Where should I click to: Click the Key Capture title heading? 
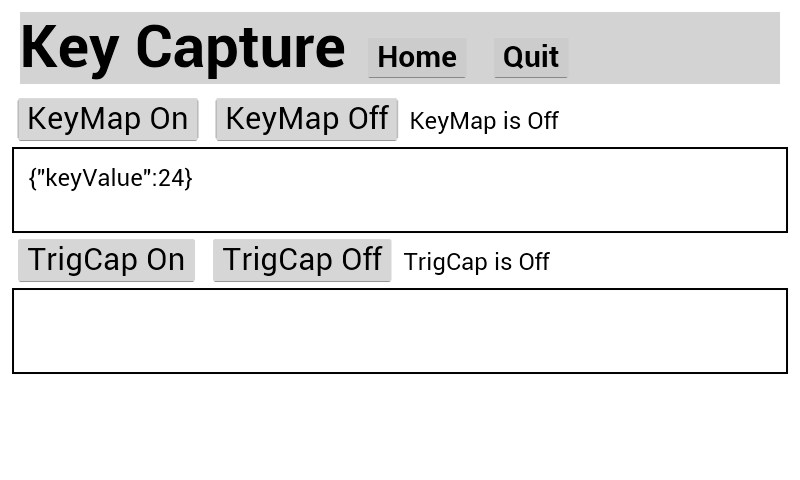click(183, 48)
